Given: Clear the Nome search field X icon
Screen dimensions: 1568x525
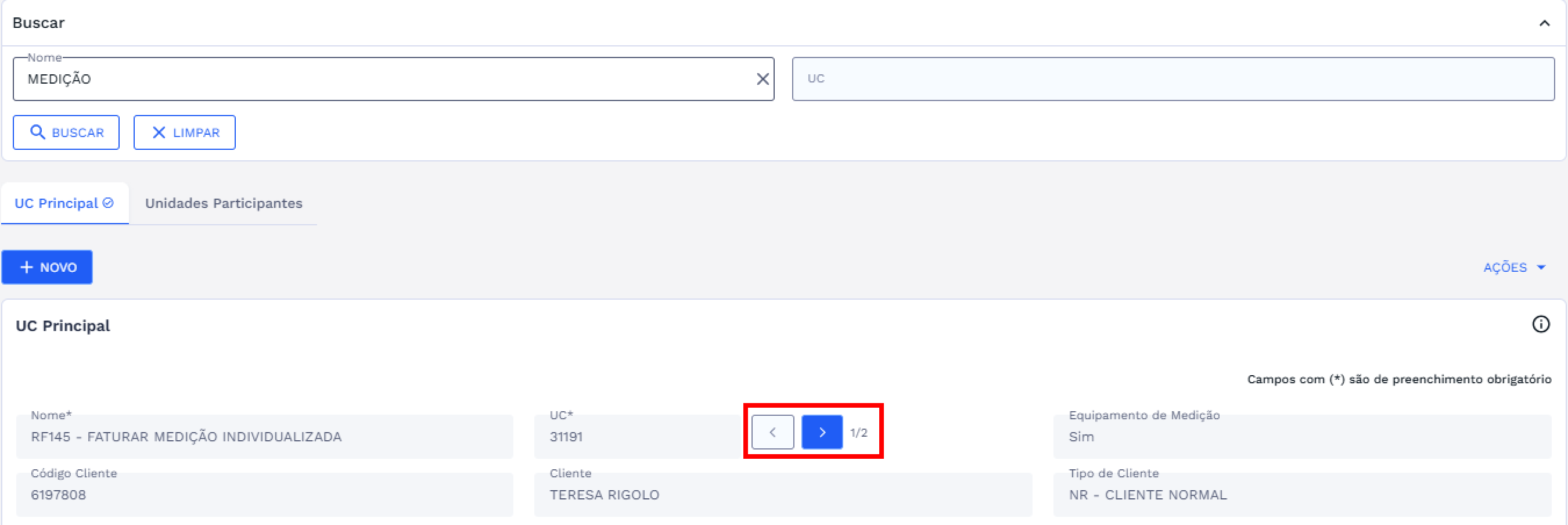Looking at the screenshot, I should 762,79.
